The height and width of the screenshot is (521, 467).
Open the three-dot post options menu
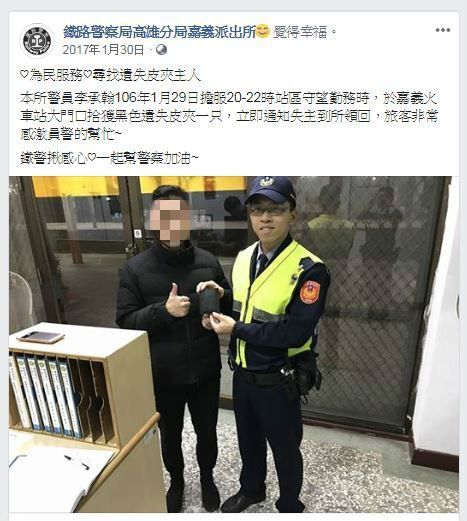point(443,30)
